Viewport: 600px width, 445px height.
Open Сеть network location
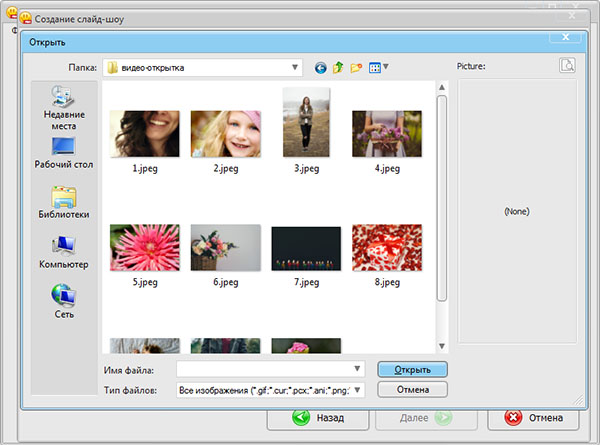[x=63, y=300]
